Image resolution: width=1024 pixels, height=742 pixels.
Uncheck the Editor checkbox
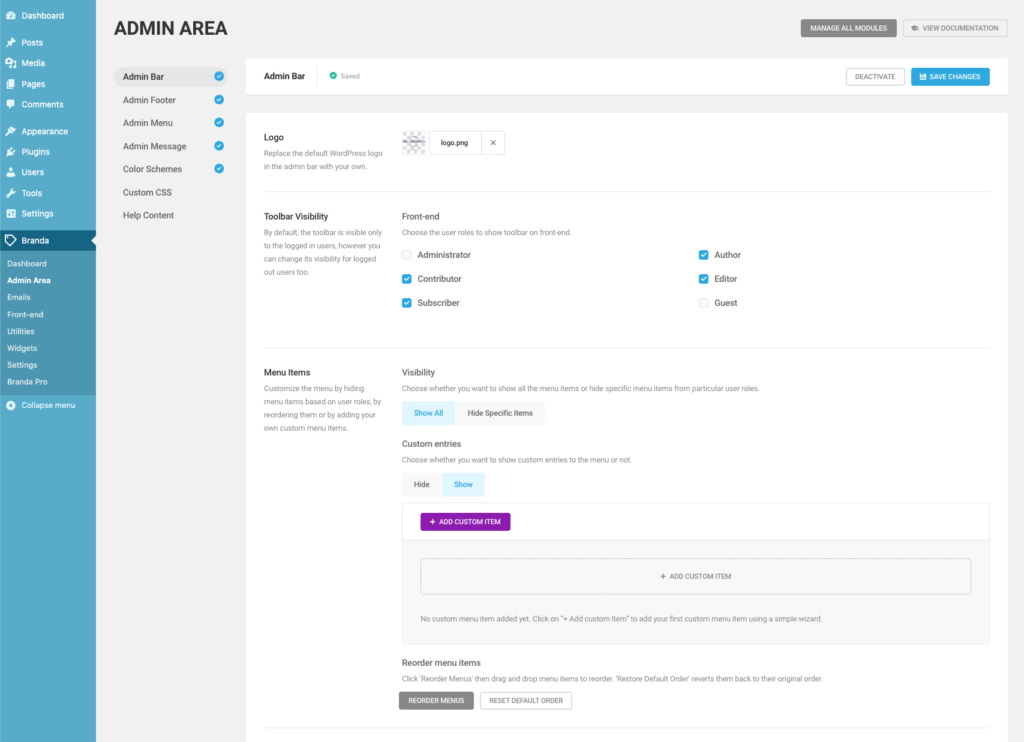[x=703, y=279]
